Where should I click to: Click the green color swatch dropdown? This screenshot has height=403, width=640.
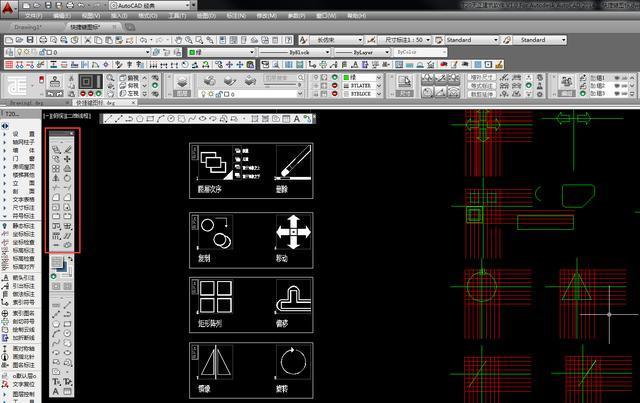tap(218, 50)
